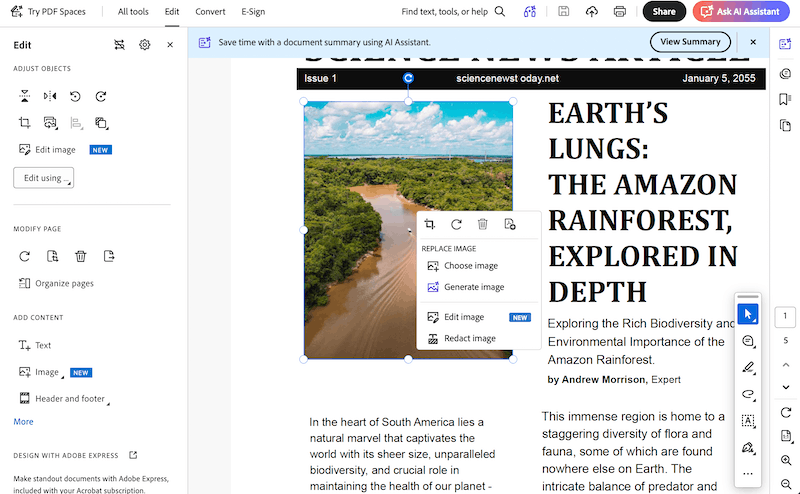Go to next page chevron down
Viewport: 800px width, 494px height.
(x=786, y=387)
